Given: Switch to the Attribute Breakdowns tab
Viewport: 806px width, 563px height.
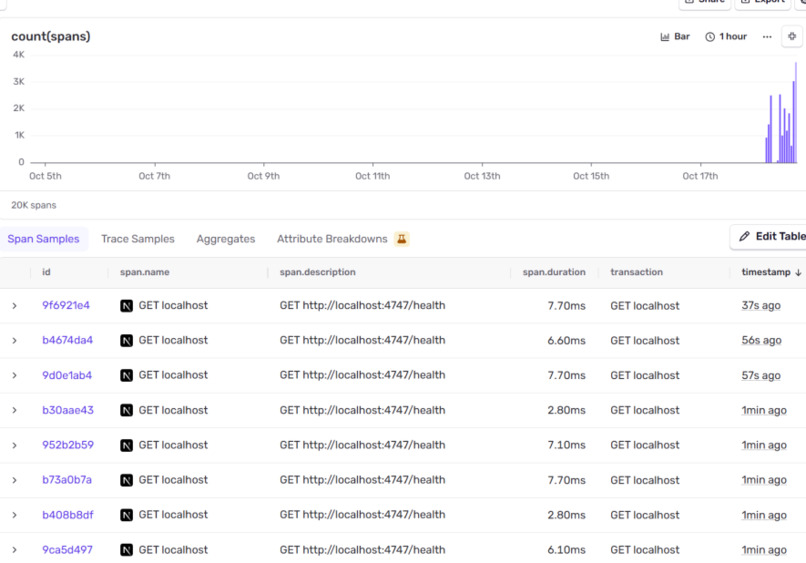Looking at the screenshot, I should pyautogui.click(x=332, y=239).
